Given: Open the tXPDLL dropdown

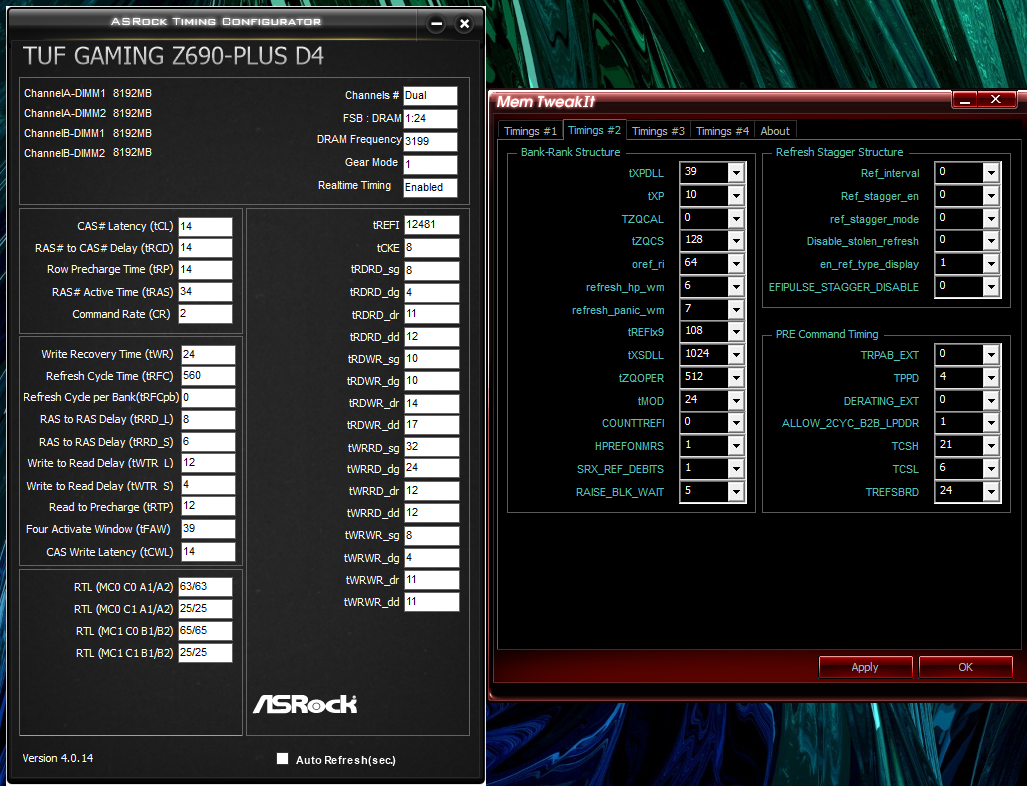Looking at the screenshot, I should (736, 173).
